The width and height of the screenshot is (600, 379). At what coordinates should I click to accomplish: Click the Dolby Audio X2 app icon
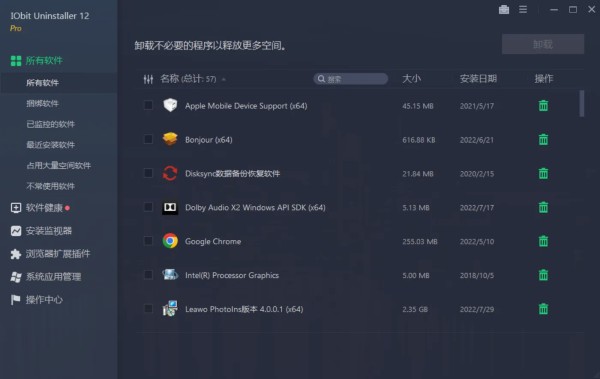click(170, 207)
